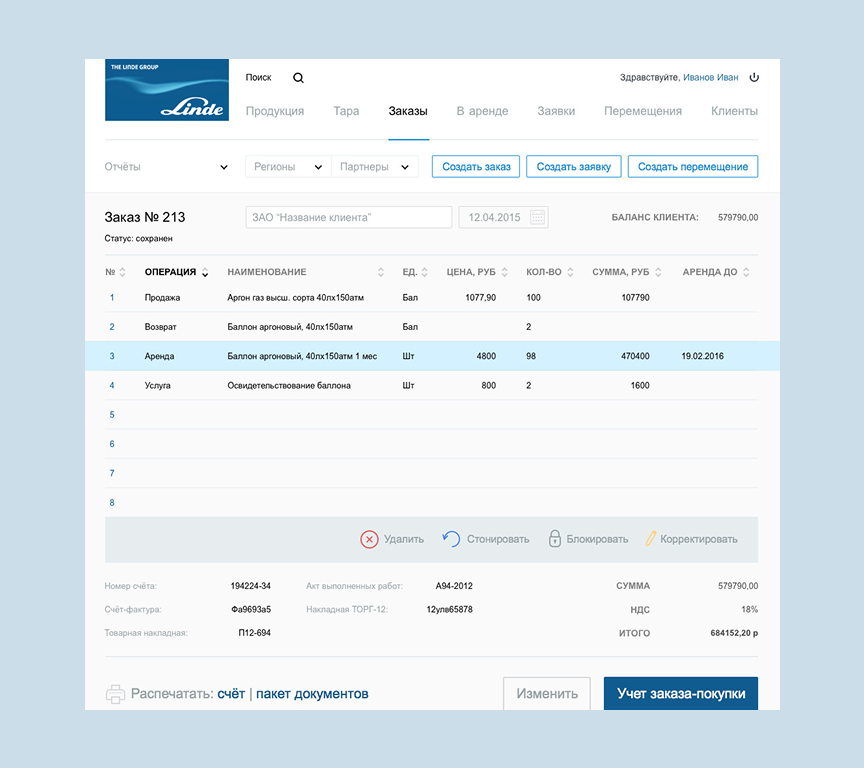Click the Блокировать padlock icon
The width and height of the screenshot is (864, 768).
(554, 539)
